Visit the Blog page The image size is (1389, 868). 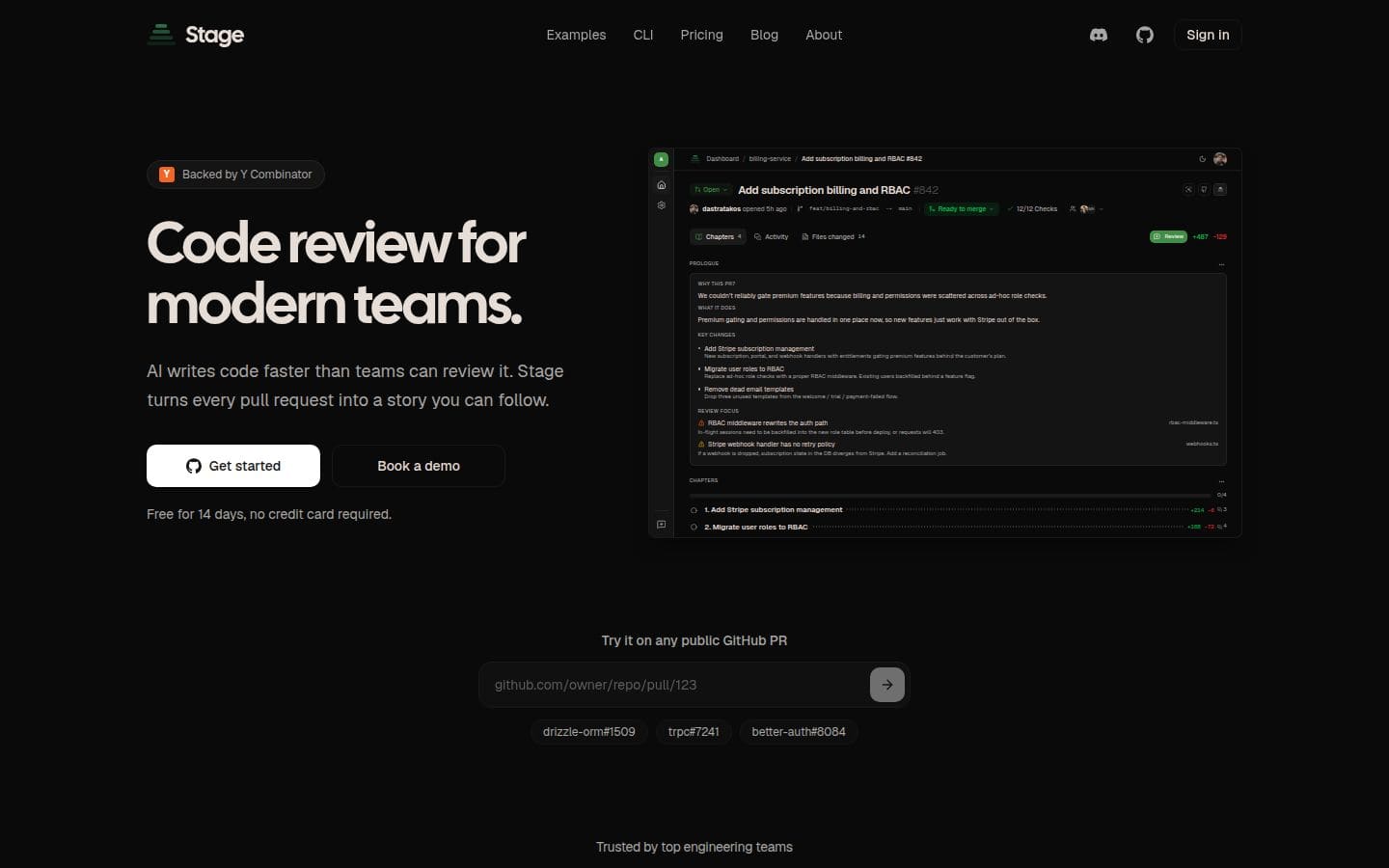coord(764,35)
